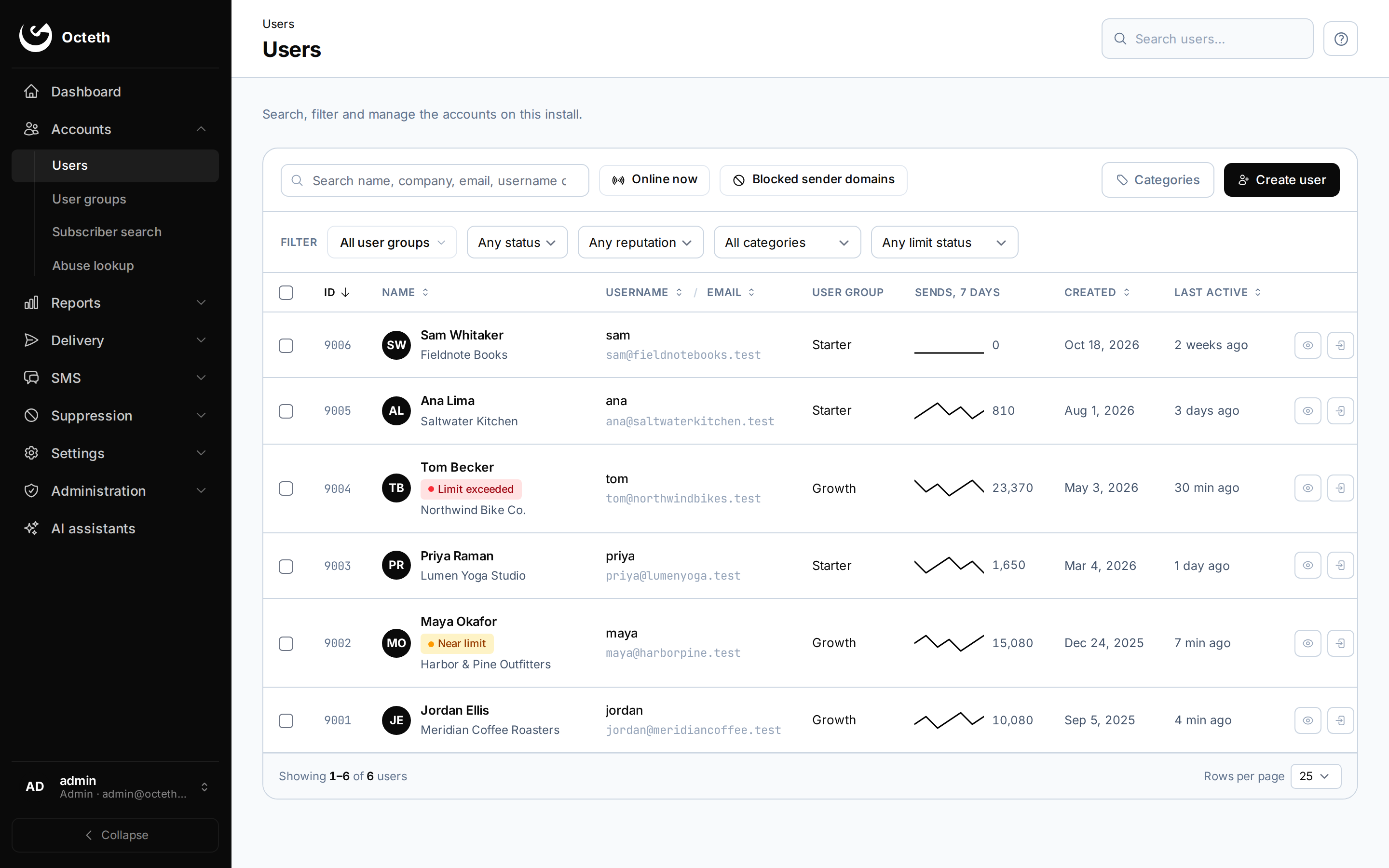Log in as Priya Raman icon
This screenshot has height=868, width=1389.
(1340, 566)
